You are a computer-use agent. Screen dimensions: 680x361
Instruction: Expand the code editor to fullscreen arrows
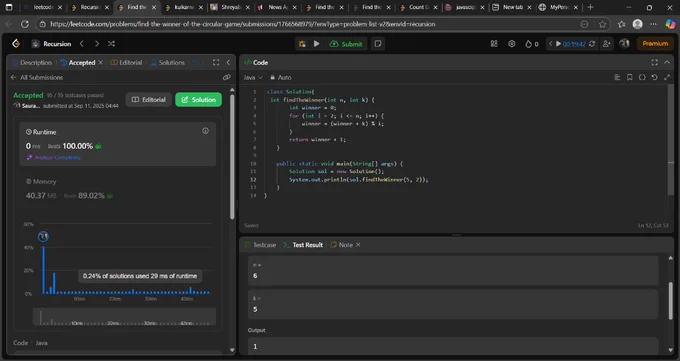click(x=667, y=77)
